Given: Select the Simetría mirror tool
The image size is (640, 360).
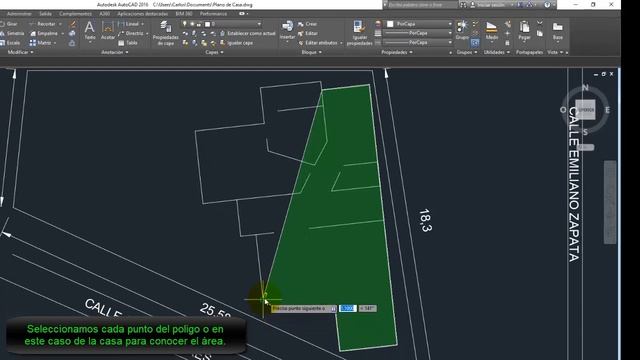Looking at the screenshot, I should (x=12, y=33).
